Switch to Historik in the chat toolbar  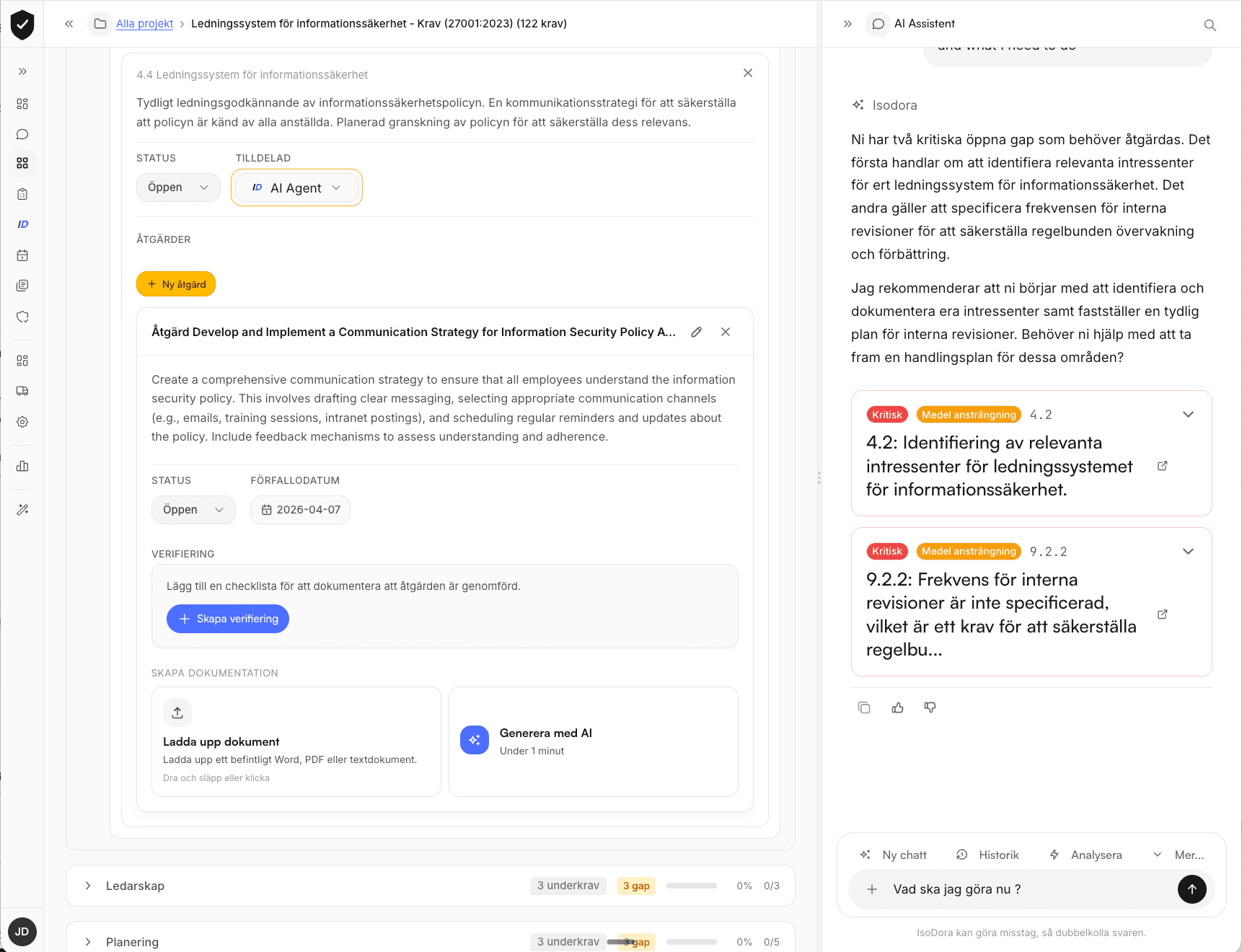[x=997, y=855]
